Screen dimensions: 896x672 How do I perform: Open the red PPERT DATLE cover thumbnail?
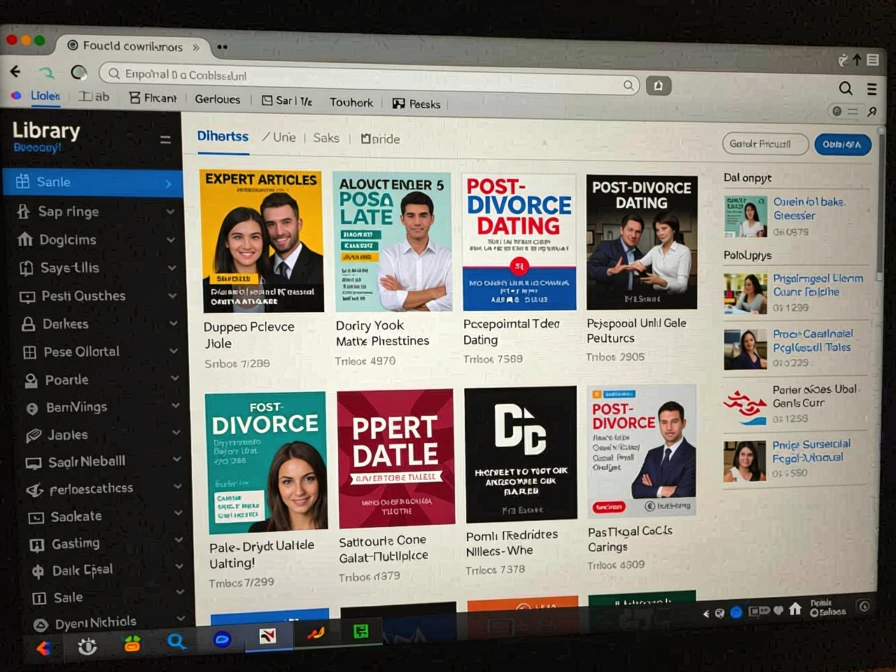(x=396, y=458)
